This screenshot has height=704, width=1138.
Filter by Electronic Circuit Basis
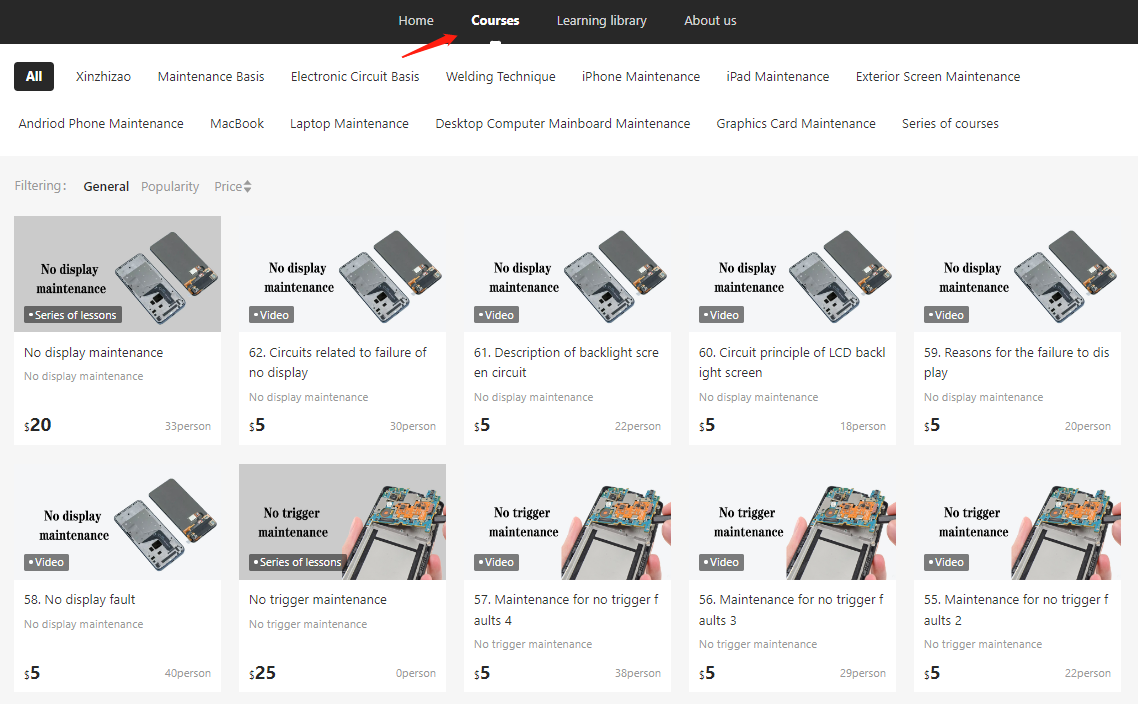355,77
